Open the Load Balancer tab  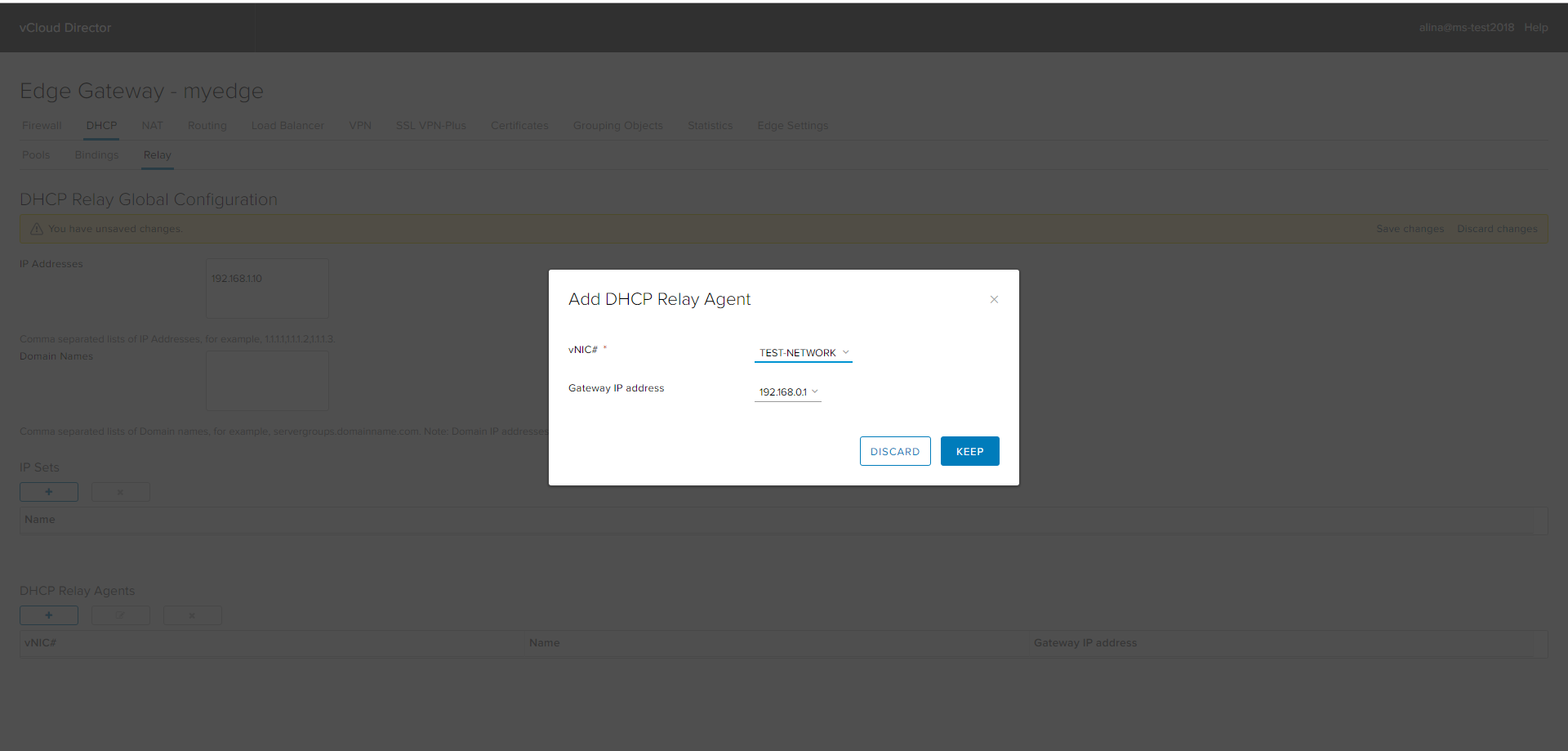pos(287,125)
